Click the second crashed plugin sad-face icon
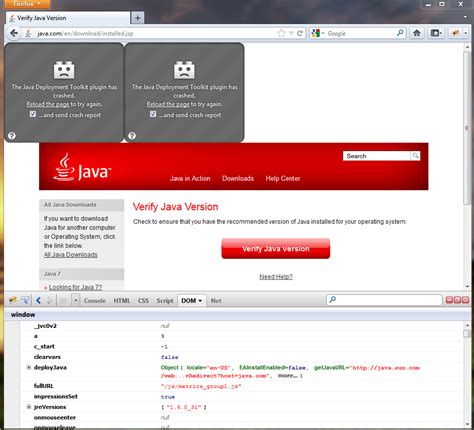Viewport: 474px width, 430px height. coord(184,70)
